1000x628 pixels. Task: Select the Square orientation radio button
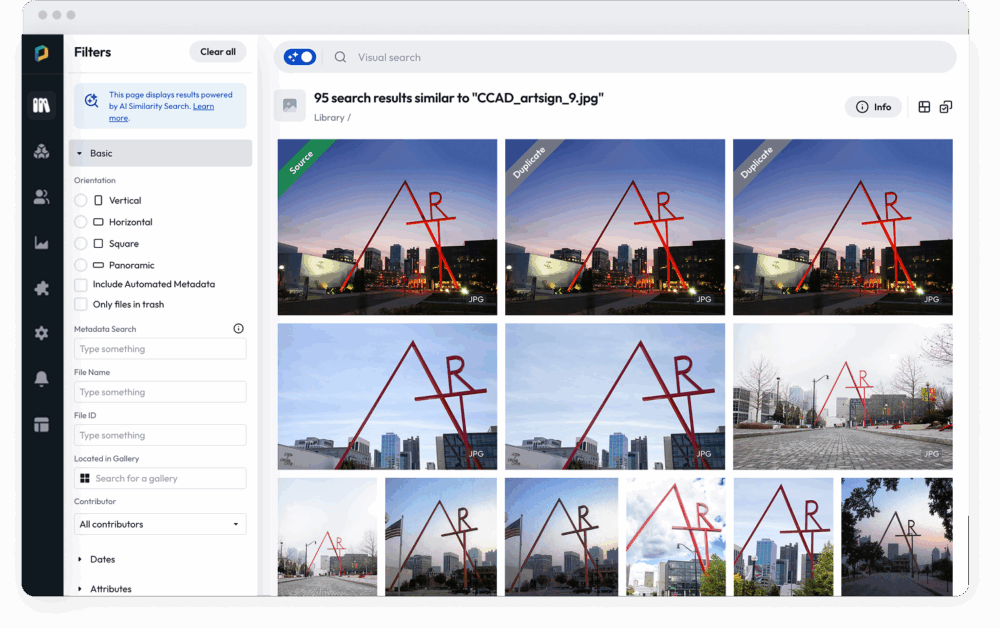[x=80, y=244]
